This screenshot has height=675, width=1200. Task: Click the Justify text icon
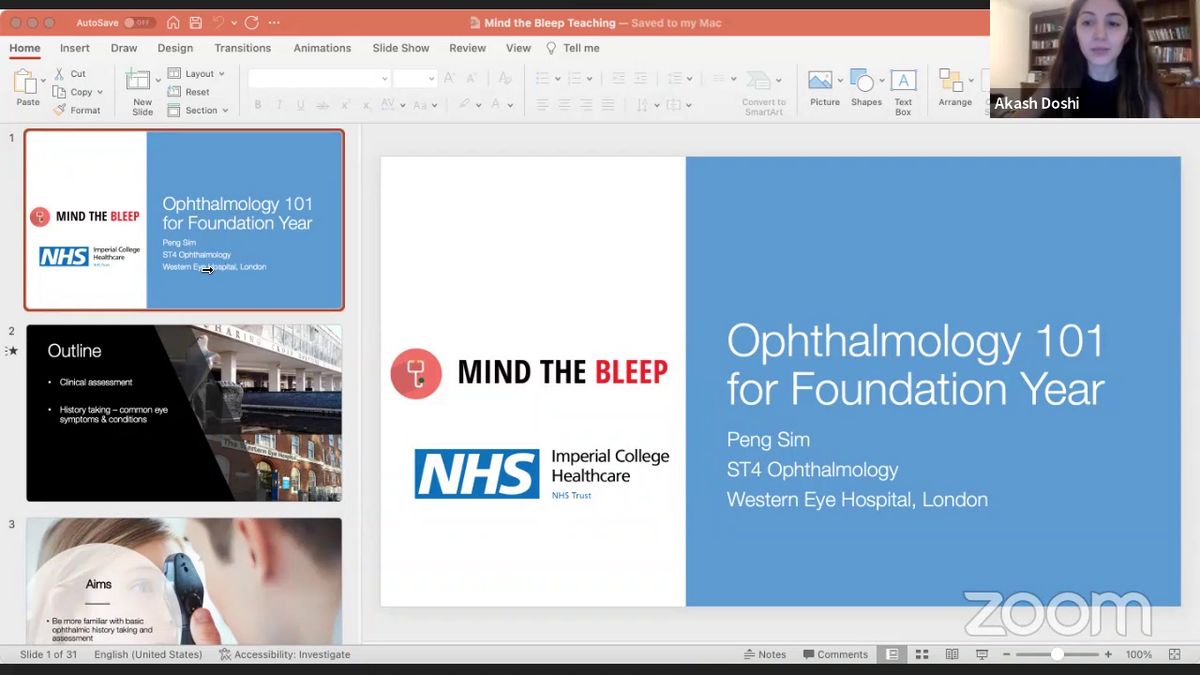tap(608, 105)
